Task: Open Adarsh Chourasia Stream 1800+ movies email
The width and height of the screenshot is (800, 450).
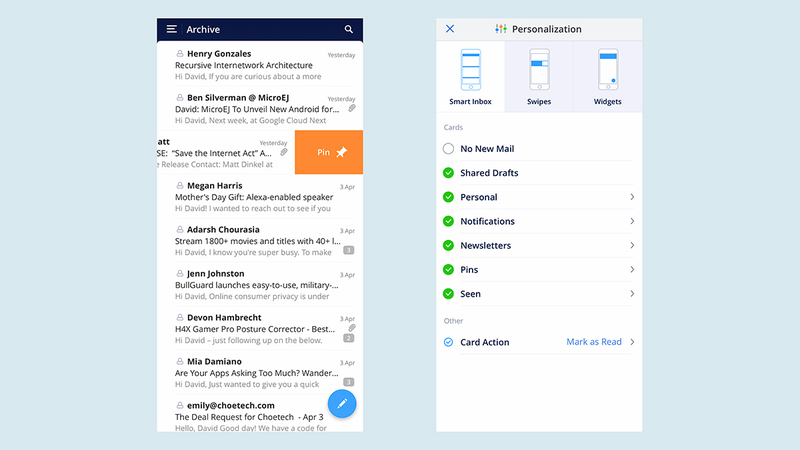Action: pyautogui.click(x=258, y=241)
